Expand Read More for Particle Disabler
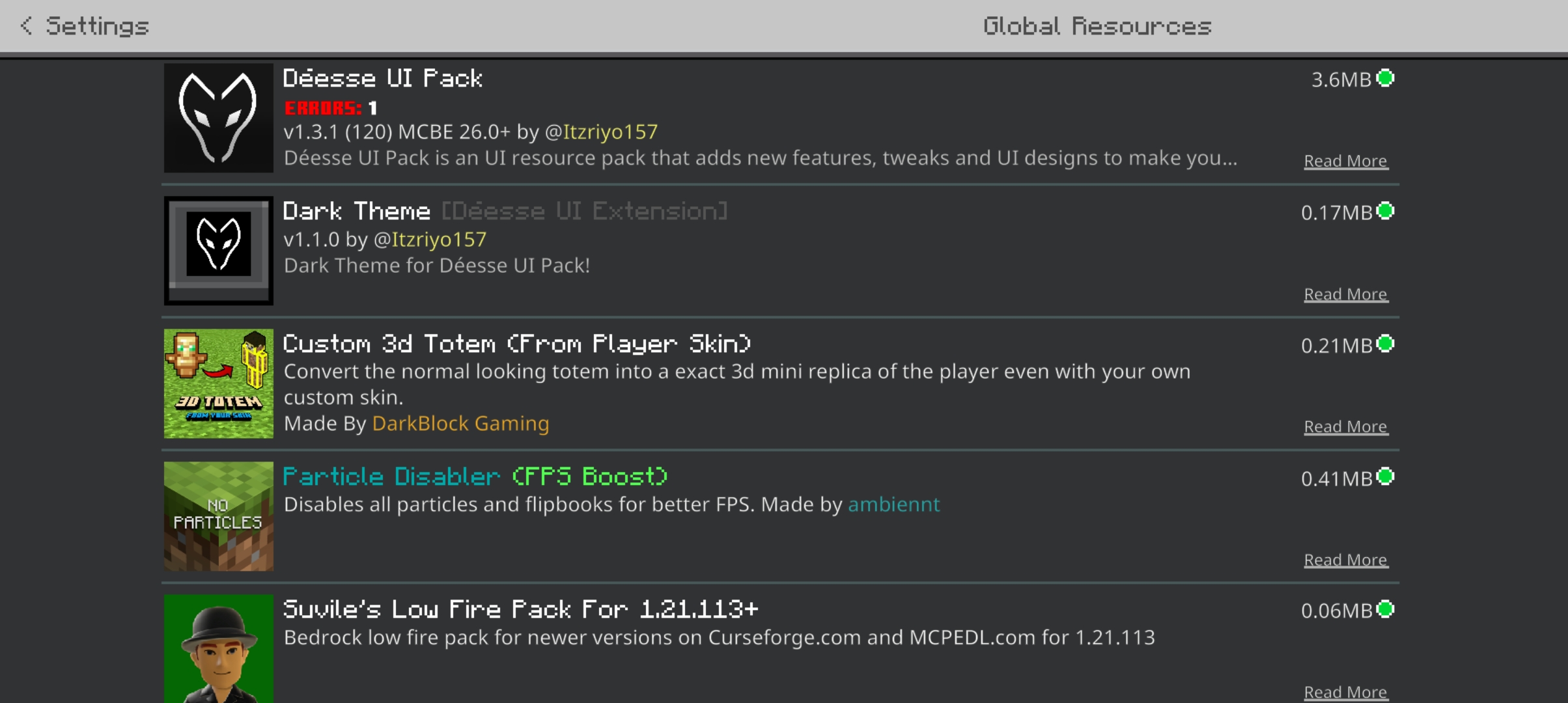 [x=1345, y=560]
